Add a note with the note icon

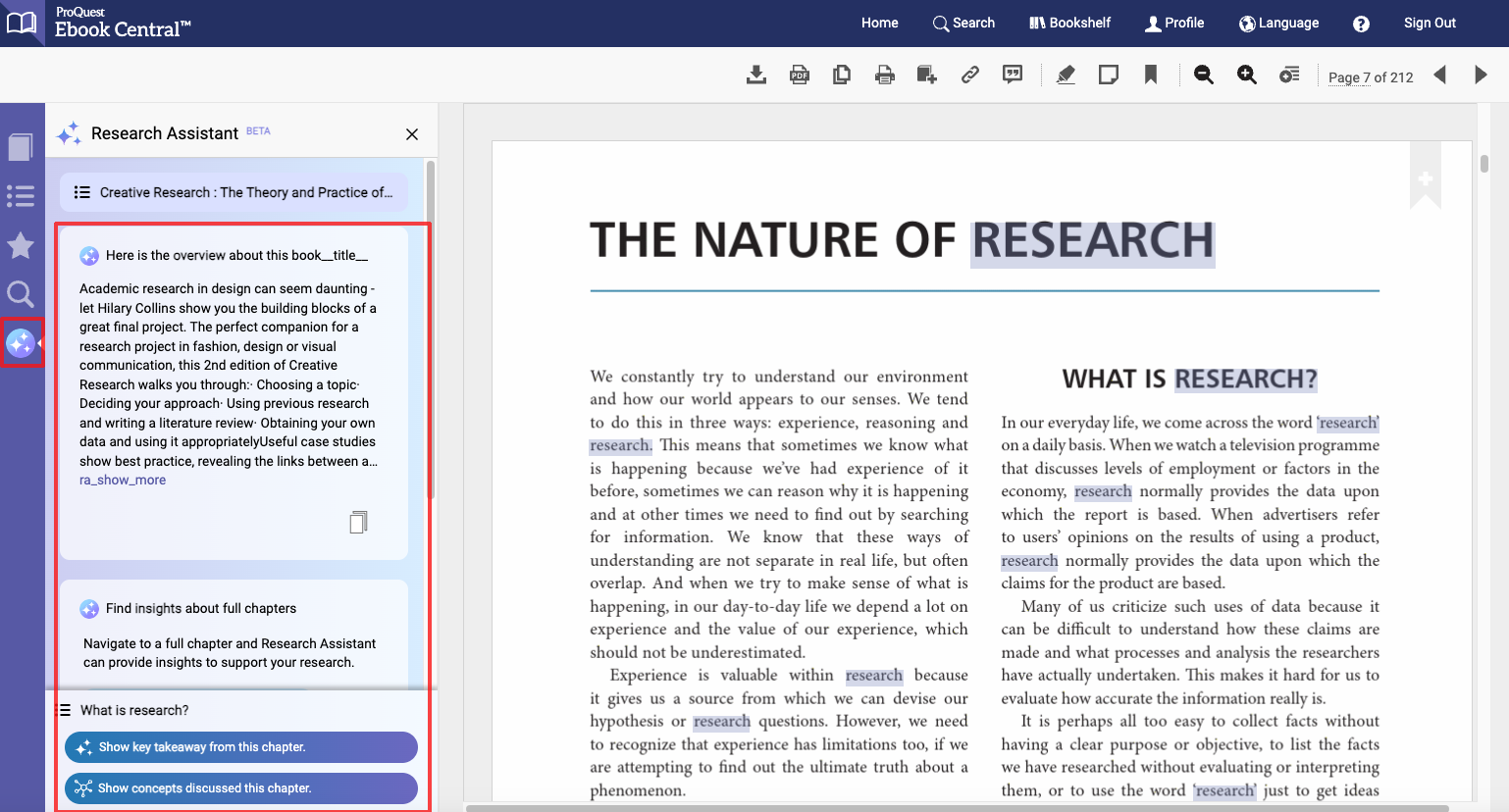click(x=1109, y=76)
